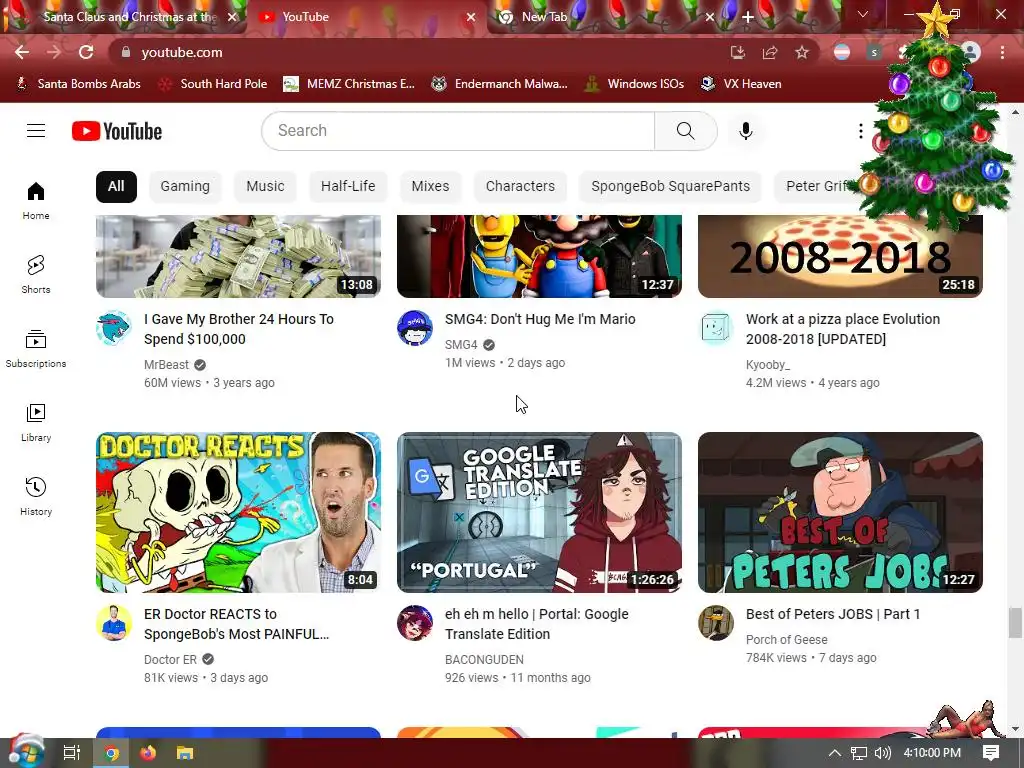Open the MrBeast channel avatar
The width and height of the screenshot is (1024, 768).
tap(114, 328)
